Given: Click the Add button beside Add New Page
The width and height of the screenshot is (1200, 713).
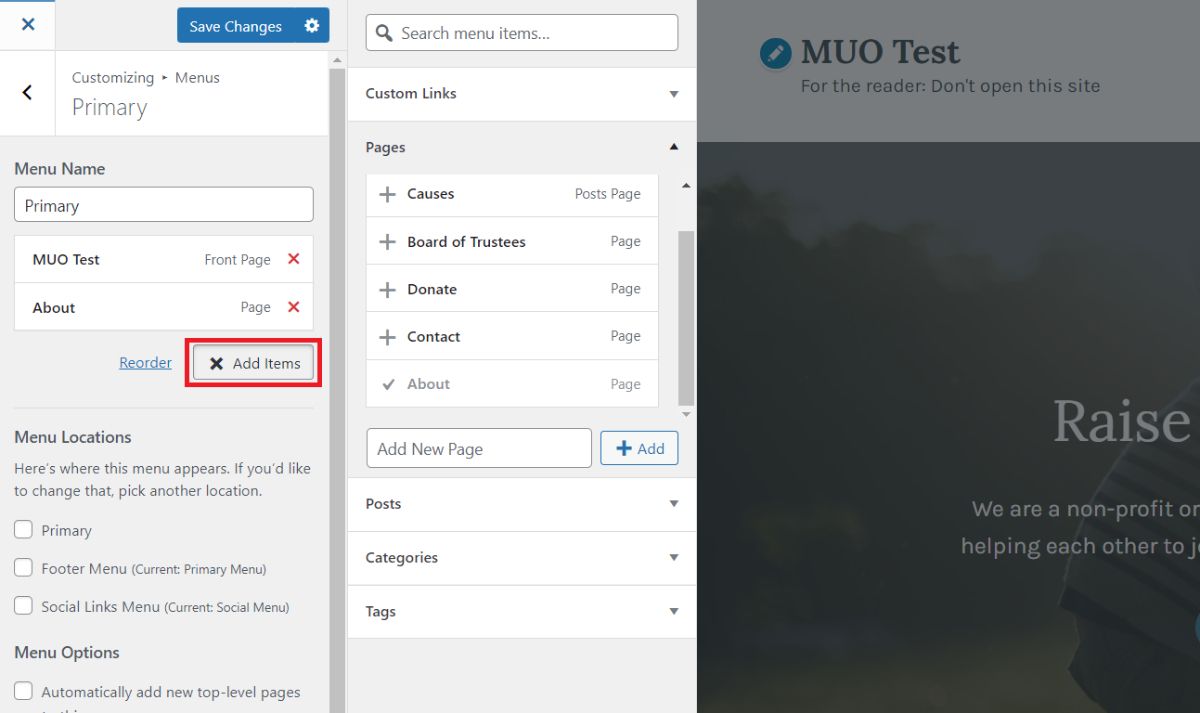Looking at the screenshot, I should click(x=639, y=448).
